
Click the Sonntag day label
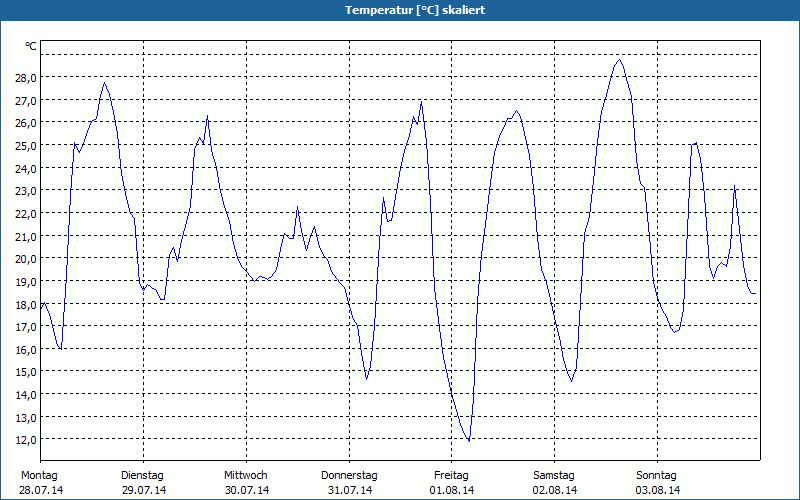tap(656, 476)
